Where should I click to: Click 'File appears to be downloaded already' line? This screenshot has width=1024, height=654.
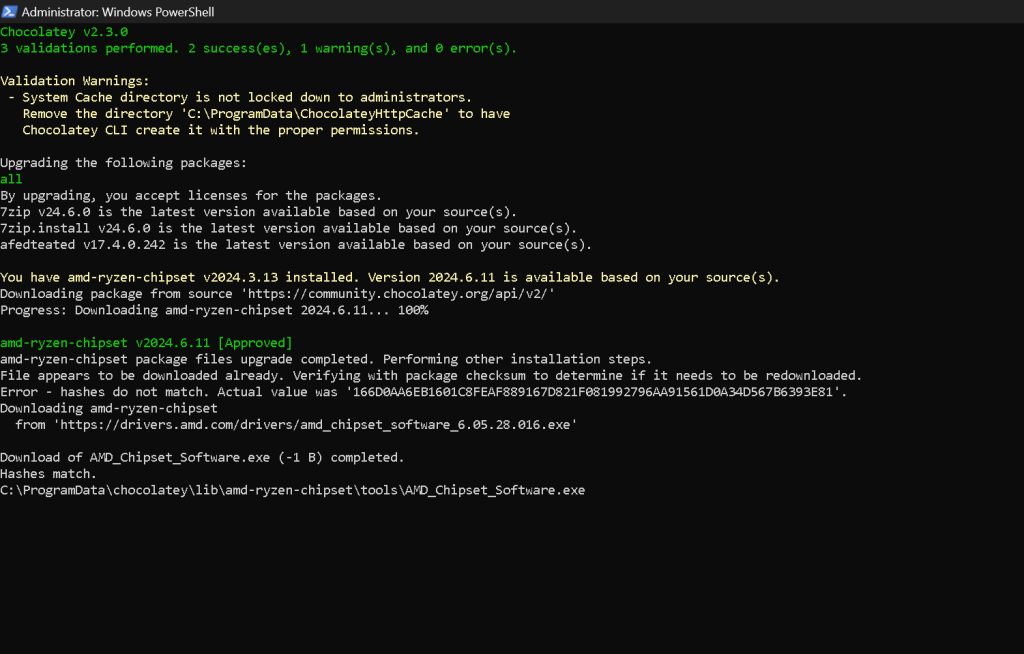tap(431, 375)
